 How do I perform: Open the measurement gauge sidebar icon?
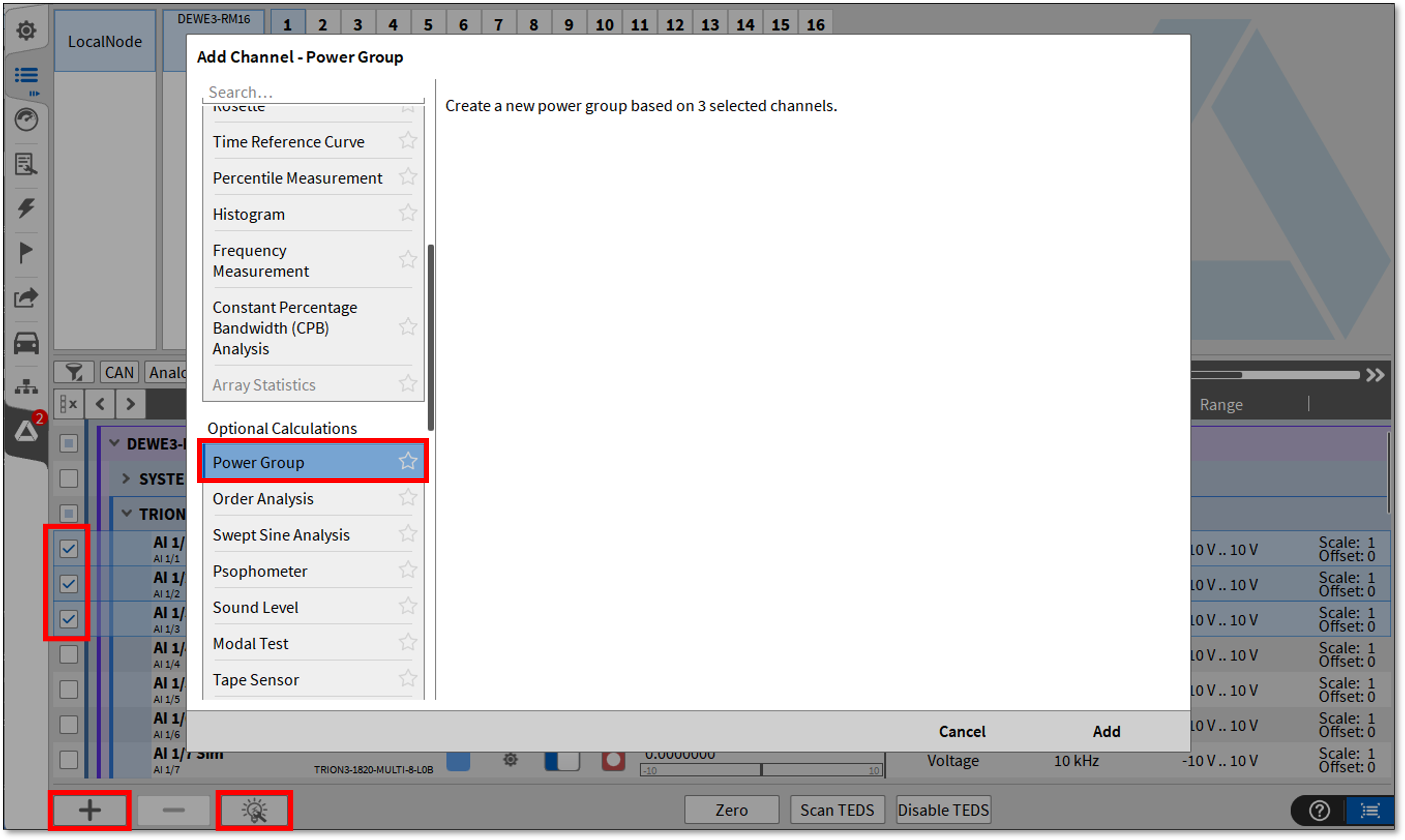(26, 120)
